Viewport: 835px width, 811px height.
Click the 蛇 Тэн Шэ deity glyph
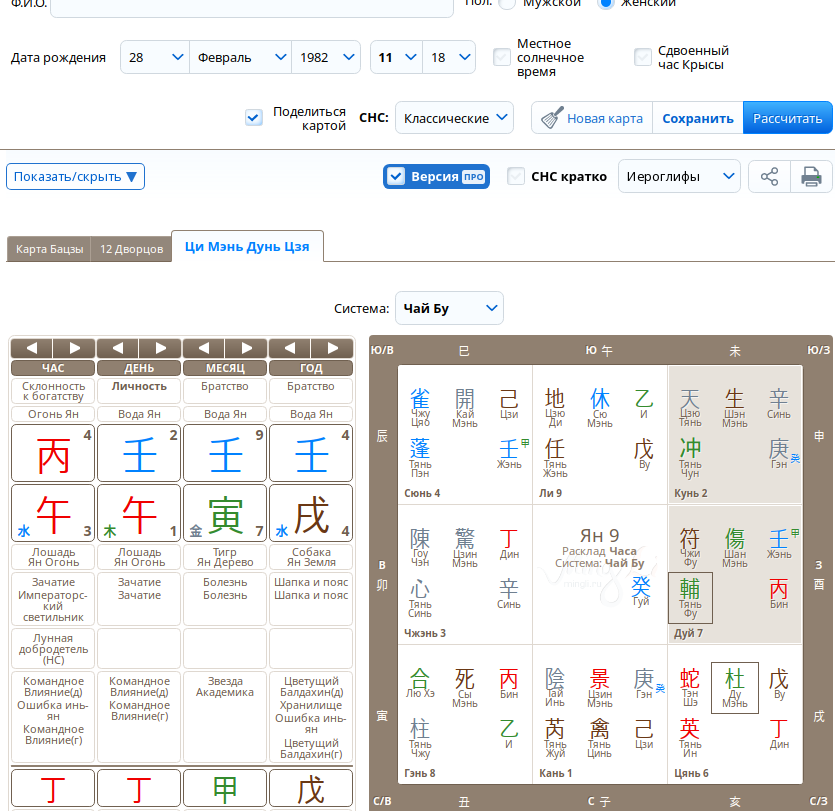click(690, 679)
